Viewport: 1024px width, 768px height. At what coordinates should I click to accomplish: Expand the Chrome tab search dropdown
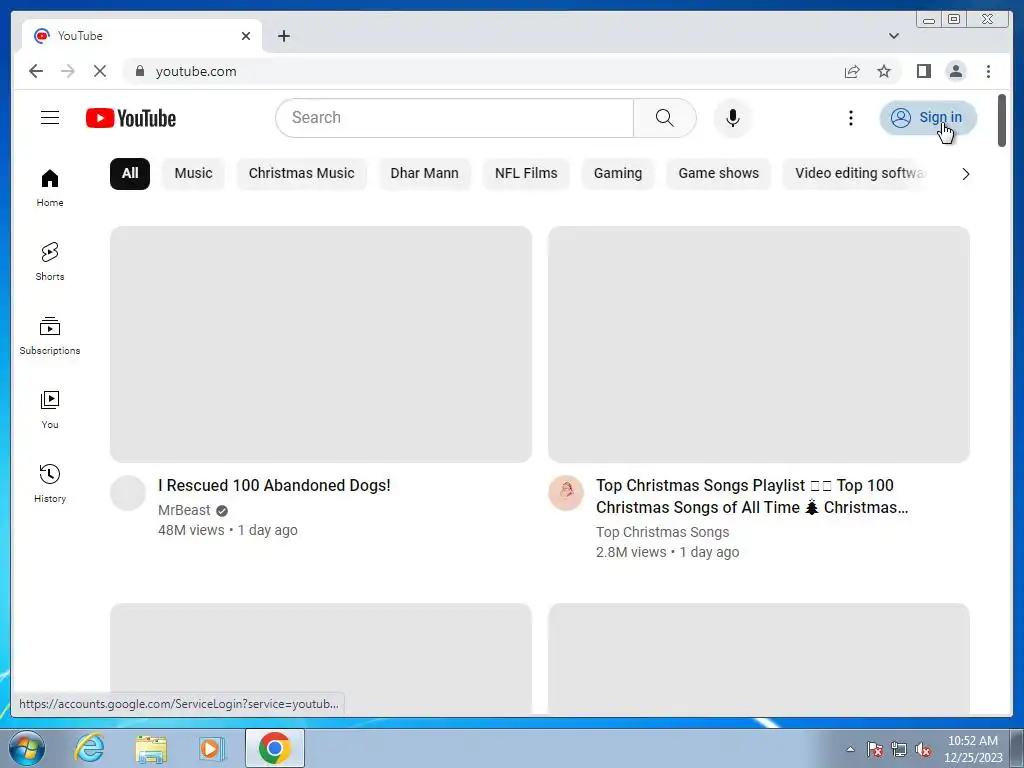(x=893, y=36)
